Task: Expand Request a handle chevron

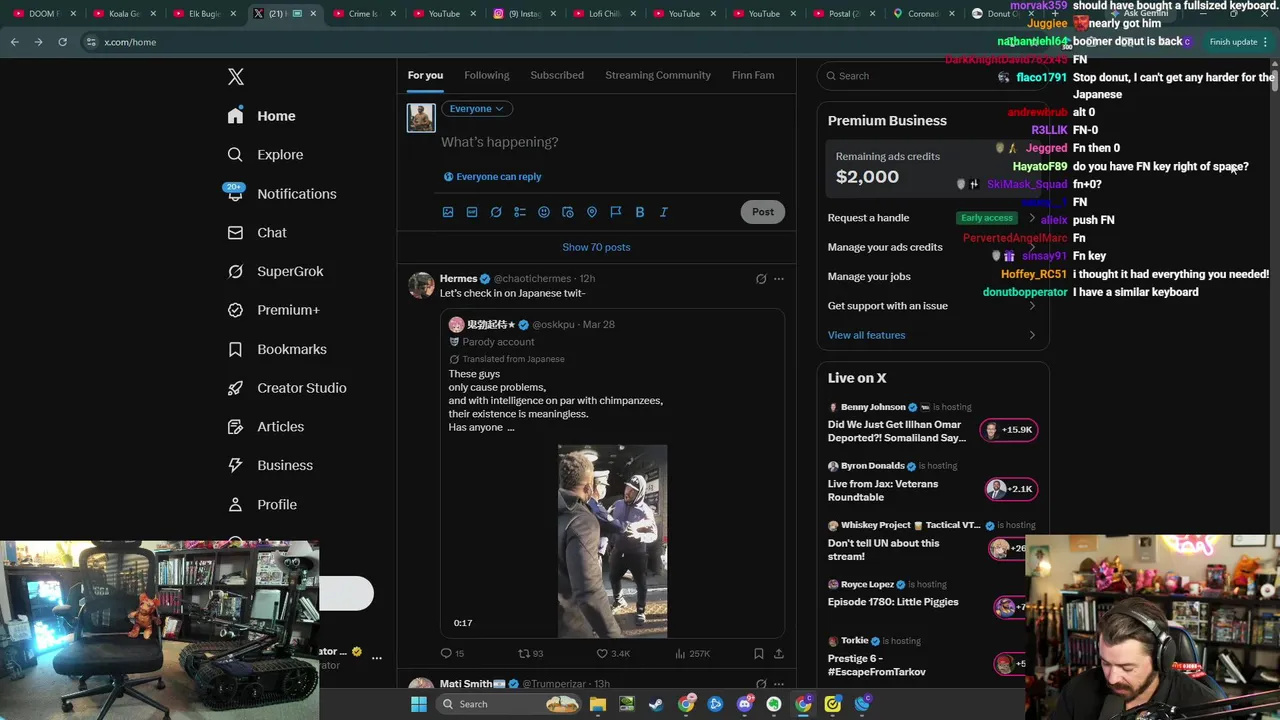Action: (1032, 218)
